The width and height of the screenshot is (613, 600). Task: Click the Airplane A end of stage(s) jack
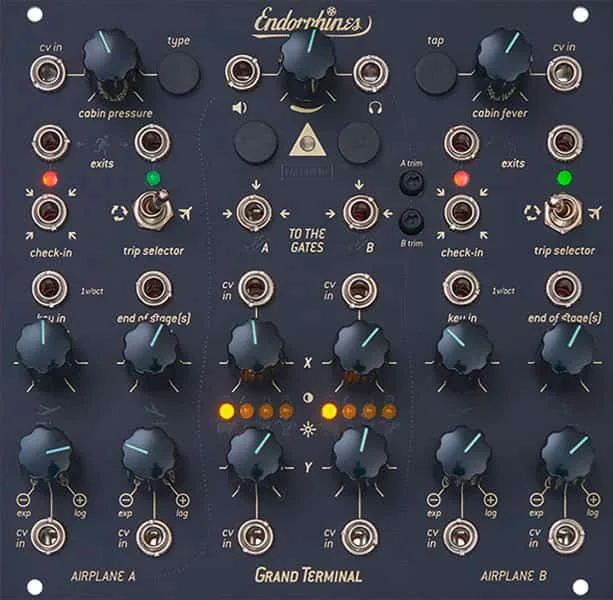pos(154,288)
